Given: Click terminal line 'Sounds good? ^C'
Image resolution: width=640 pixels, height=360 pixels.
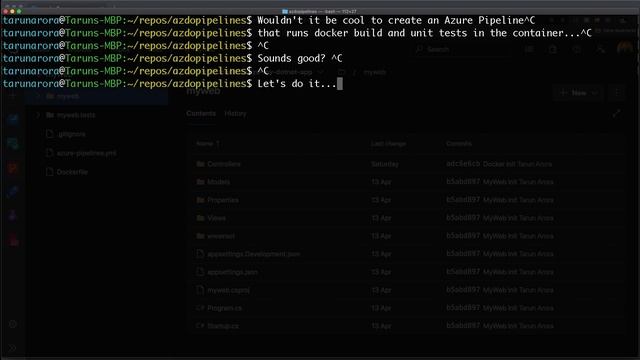Looking at the screenshot, I should click(x=300, y=58).
